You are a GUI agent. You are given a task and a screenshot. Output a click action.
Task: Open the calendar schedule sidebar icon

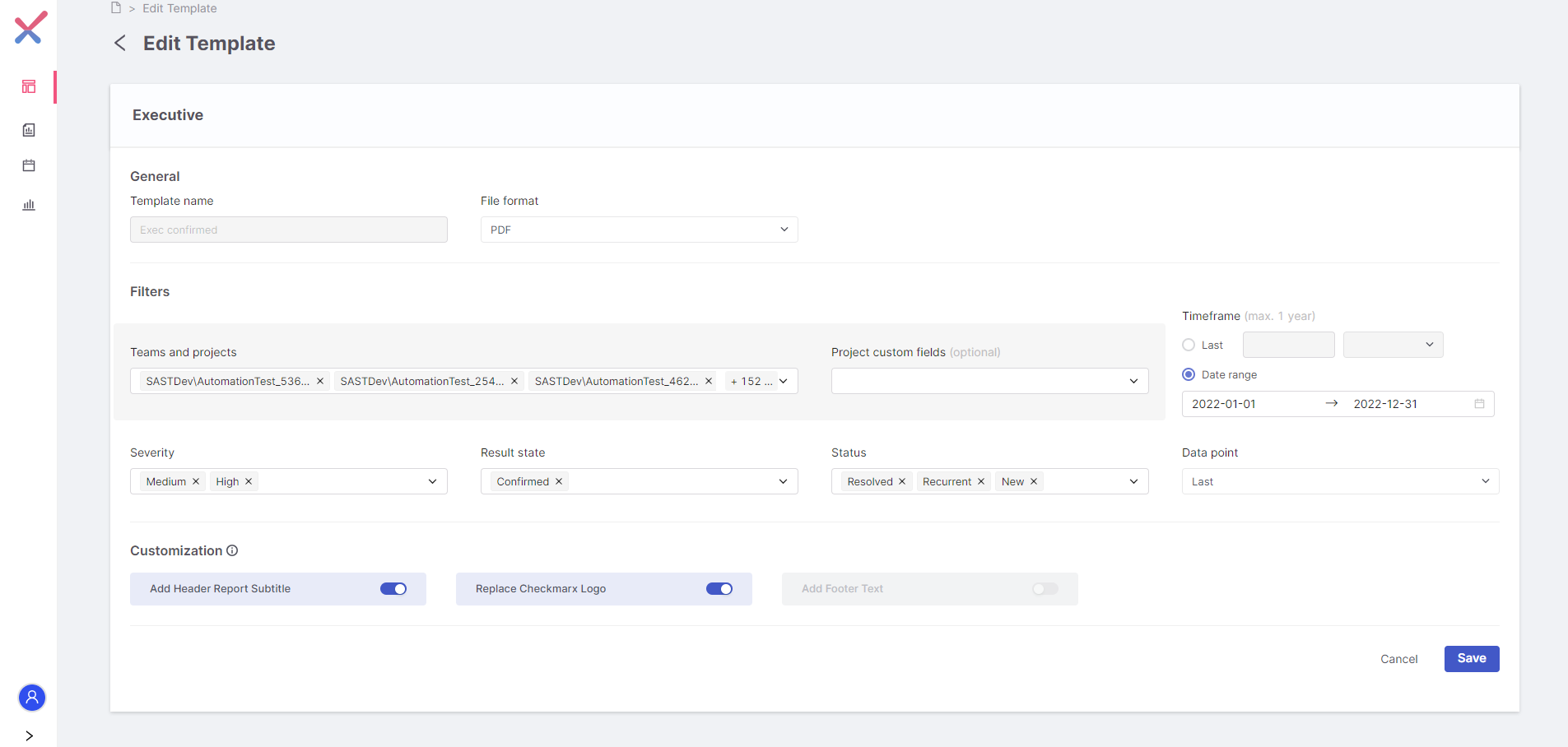29,165
